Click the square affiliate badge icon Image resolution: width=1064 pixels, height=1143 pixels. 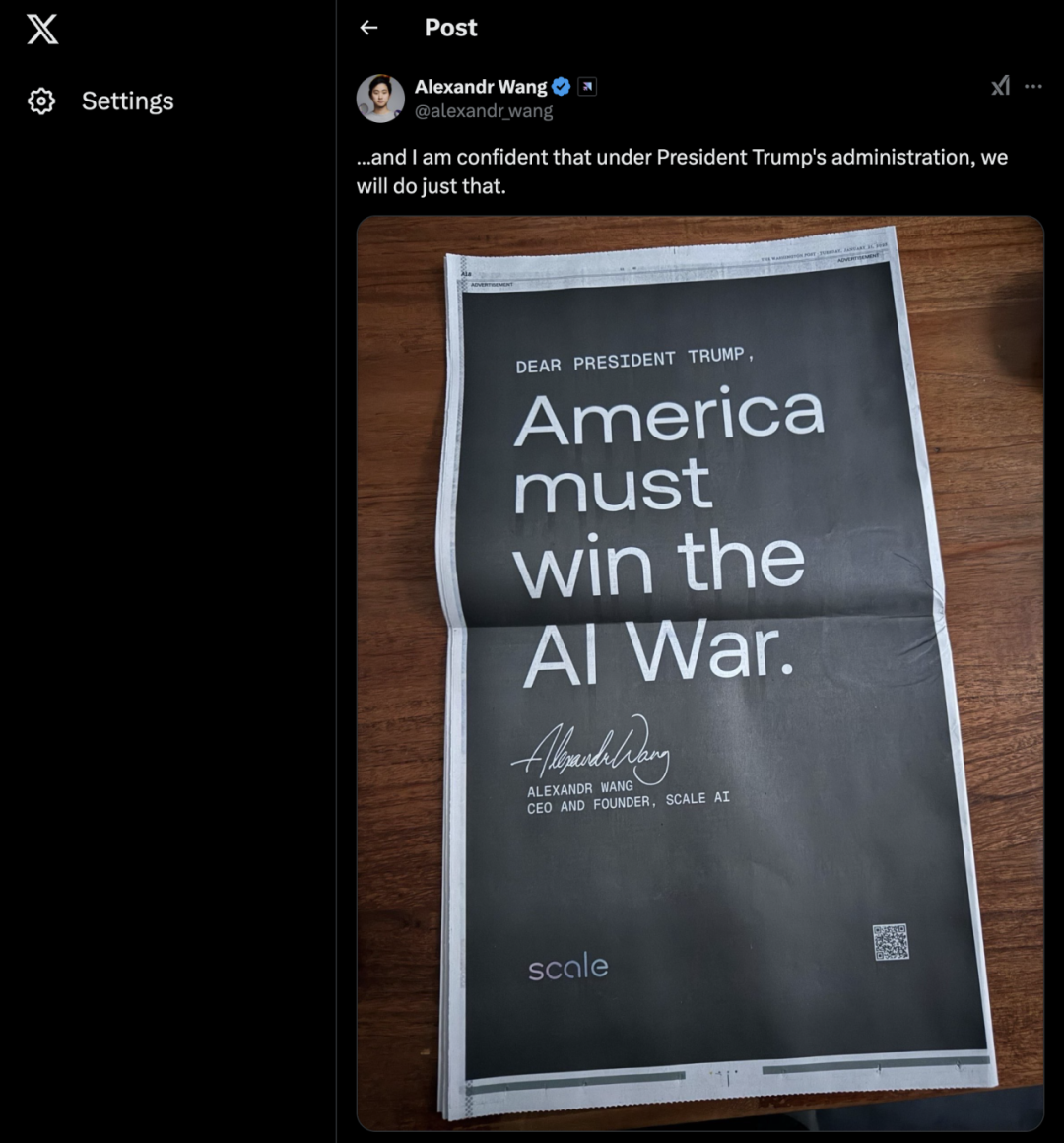(x=587, y=87)
